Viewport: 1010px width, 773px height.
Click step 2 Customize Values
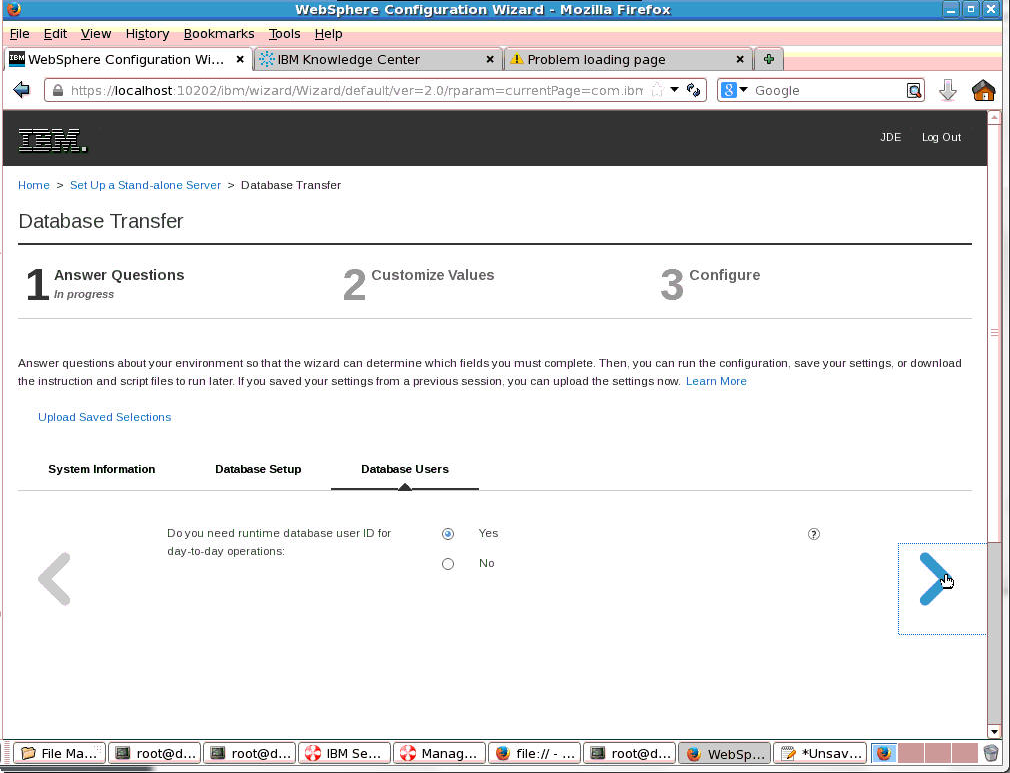click(419, 283)
